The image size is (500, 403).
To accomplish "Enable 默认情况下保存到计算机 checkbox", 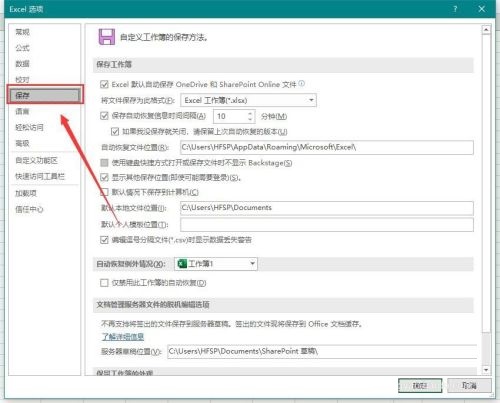I will [x=104, y=192].
